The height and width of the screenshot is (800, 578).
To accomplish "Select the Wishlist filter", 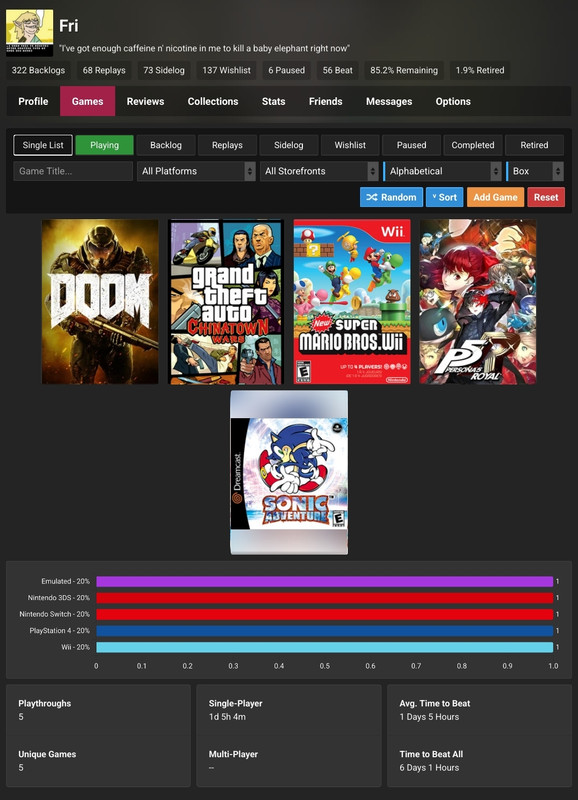I will [x=350, y=145].
